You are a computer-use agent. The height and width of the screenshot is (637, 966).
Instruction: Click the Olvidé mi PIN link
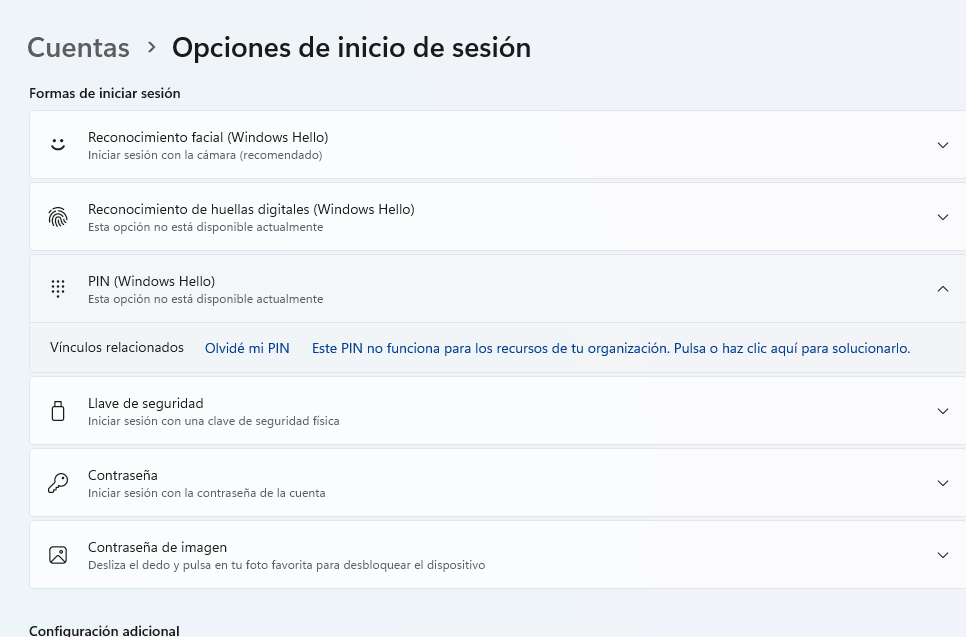point(247,348)
